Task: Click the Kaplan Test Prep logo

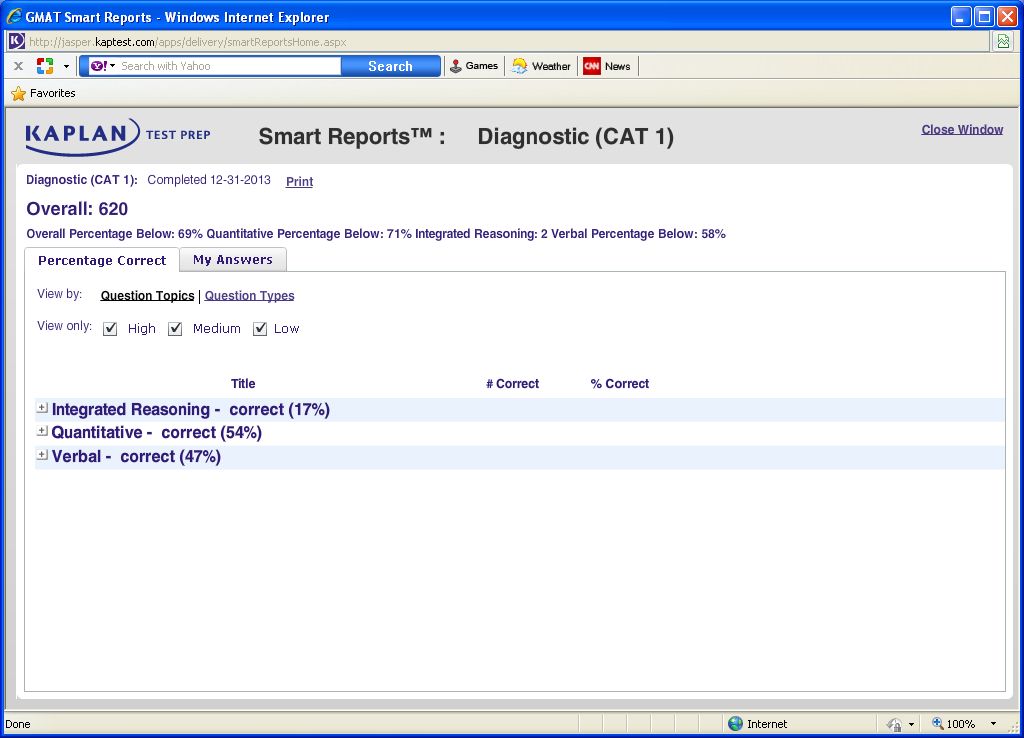Action: coord(118,136)
